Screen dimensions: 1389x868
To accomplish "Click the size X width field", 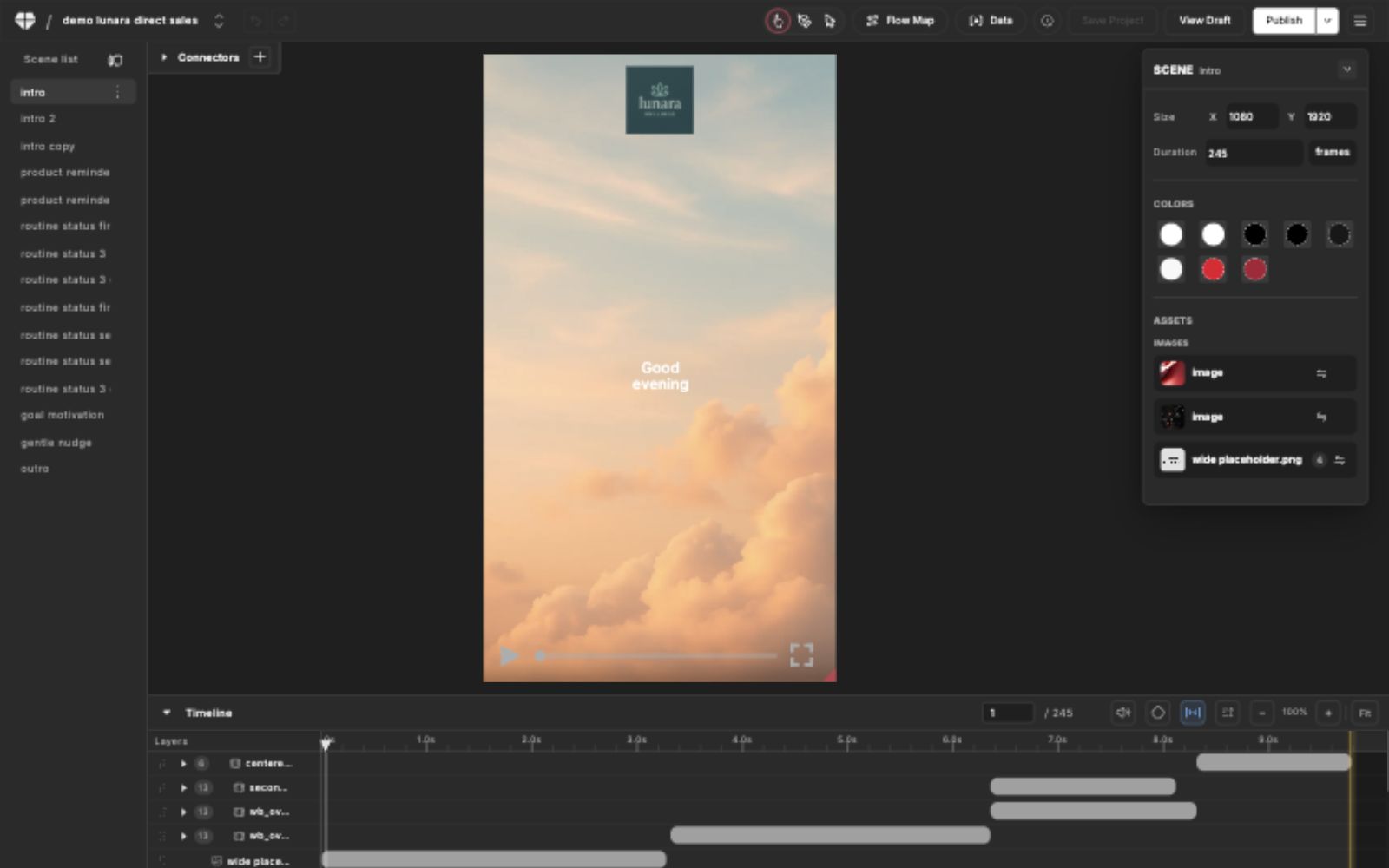I will 1251,116.
